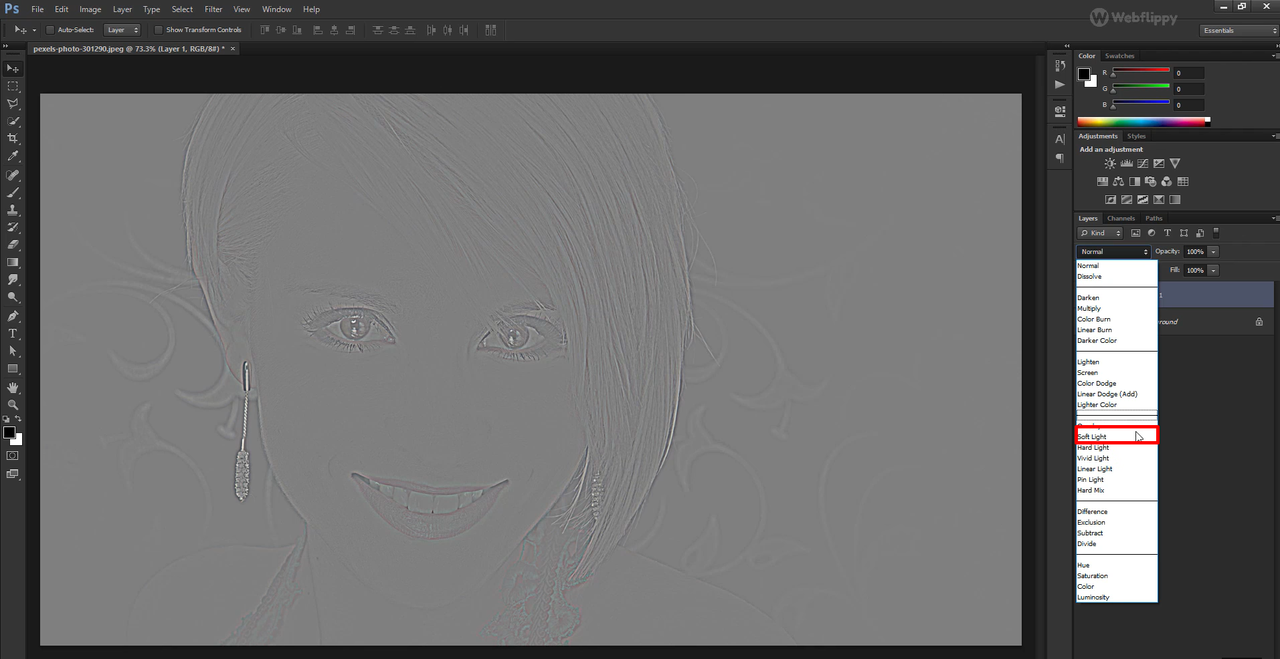Screen dimensions: 1280x659
Task: Open the Window menu
Action: [x=277, y=9]
